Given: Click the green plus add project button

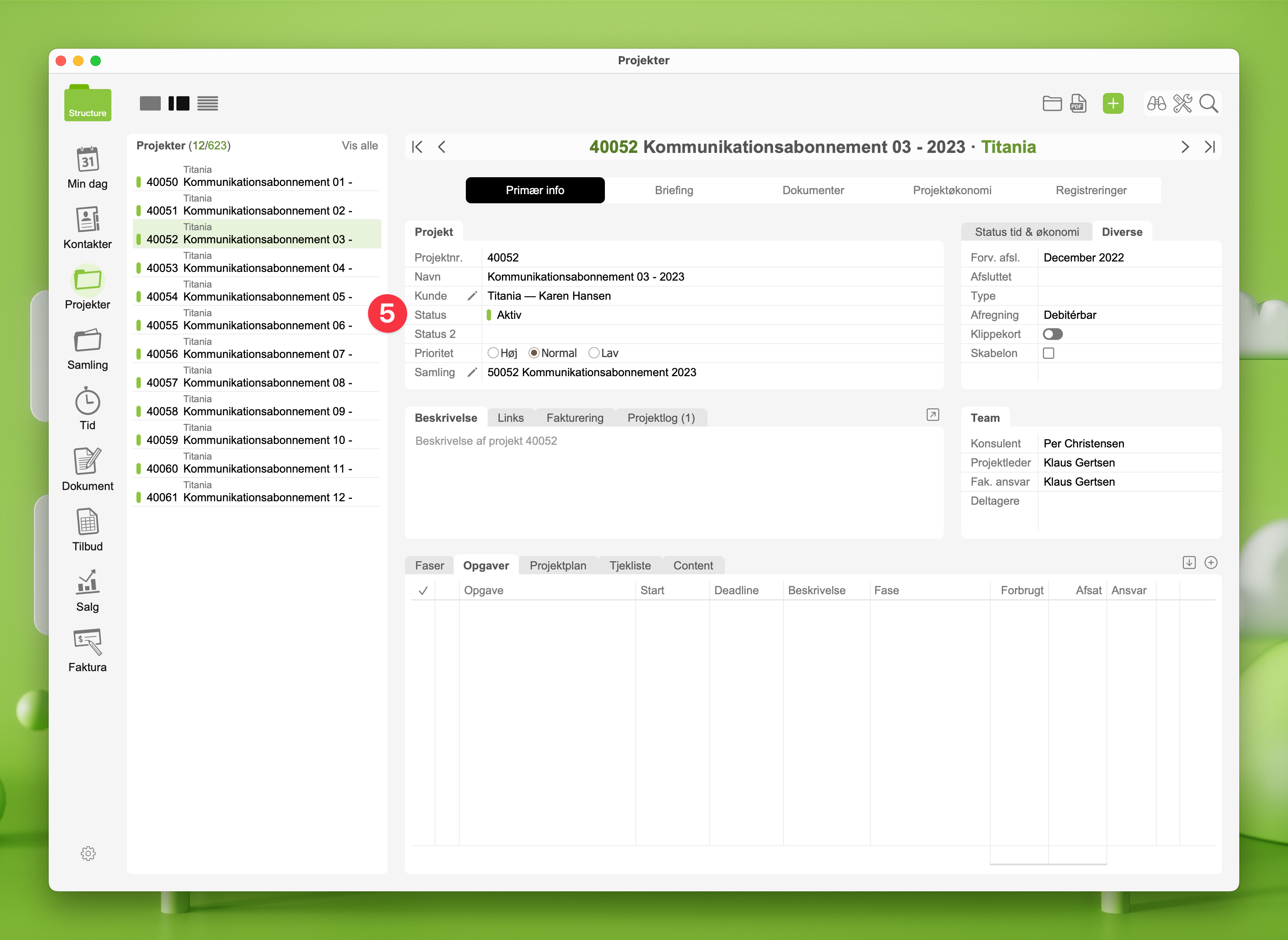Looking at the screenshot, I should [1113, 103].
